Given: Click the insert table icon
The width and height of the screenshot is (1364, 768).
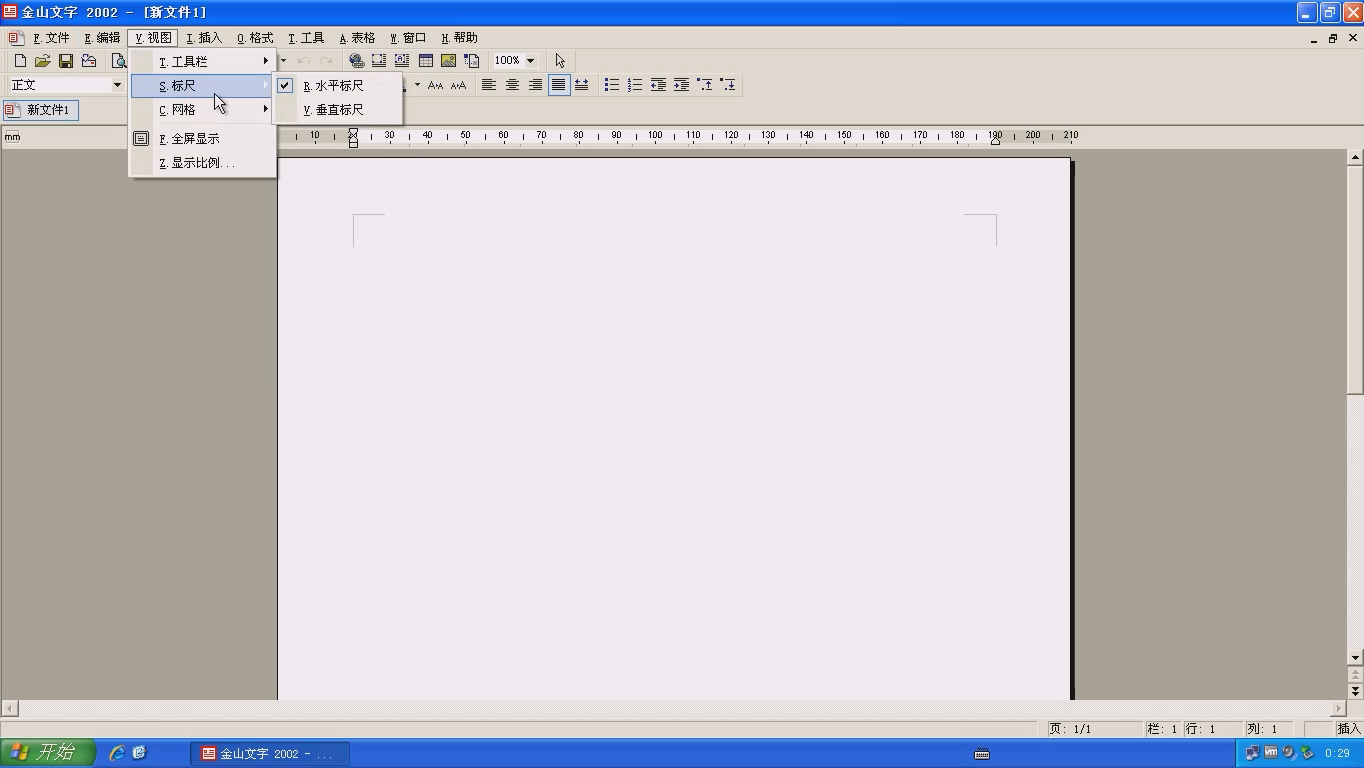Looking at the screenshot, I should coord(425,61).
